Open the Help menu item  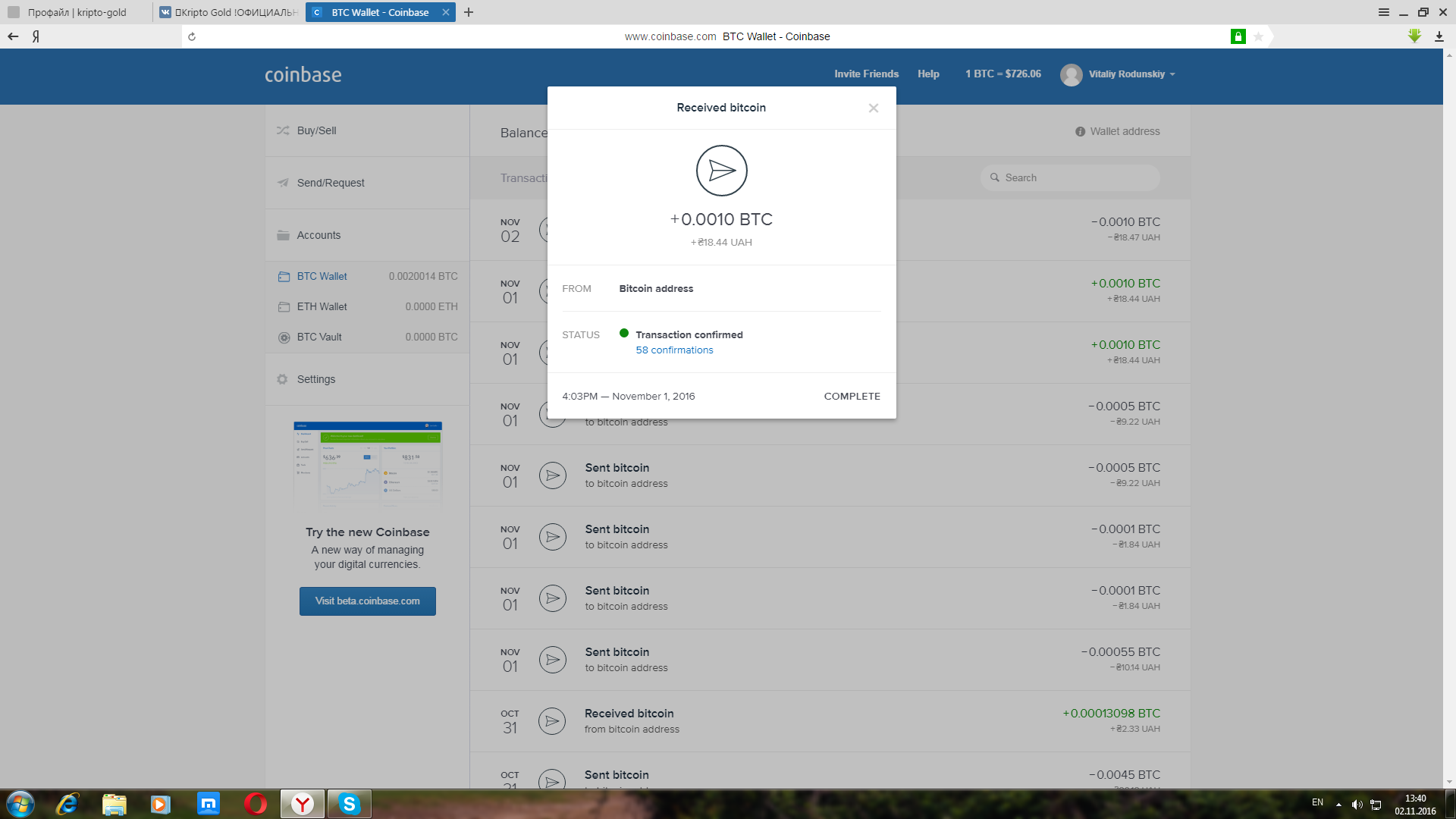click(x=928, y=74)
